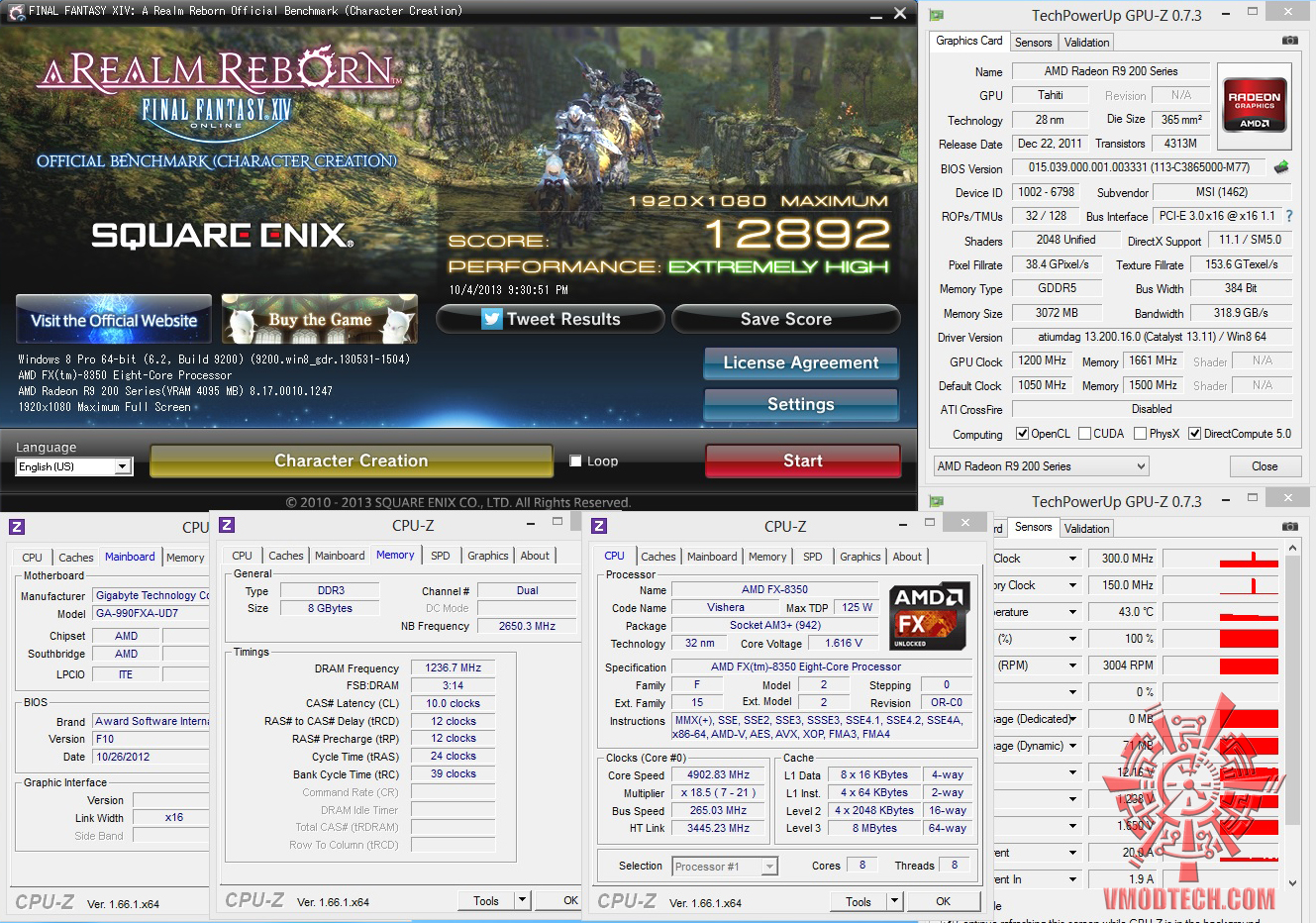Toggle the DirectCompute 5.0 checkbox
1316x923 pixels.
coord(1195,434)
